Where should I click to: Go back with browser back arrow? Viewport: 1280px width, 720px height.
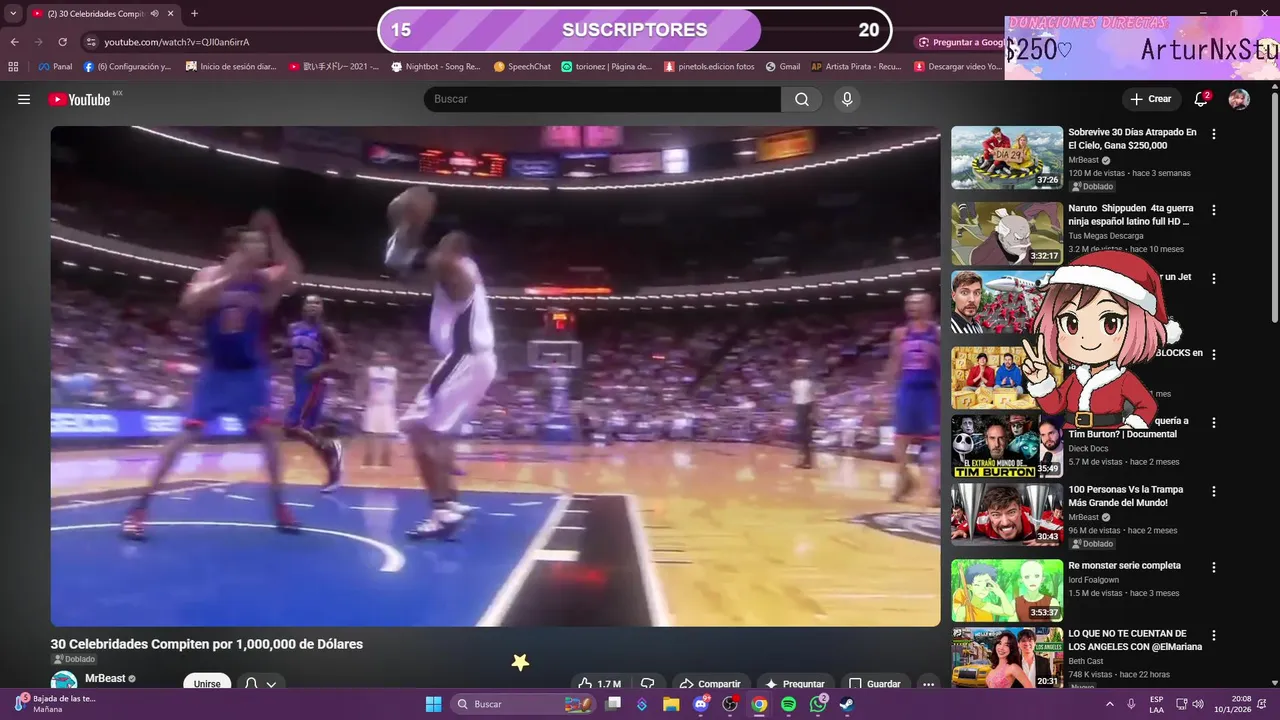14,42
